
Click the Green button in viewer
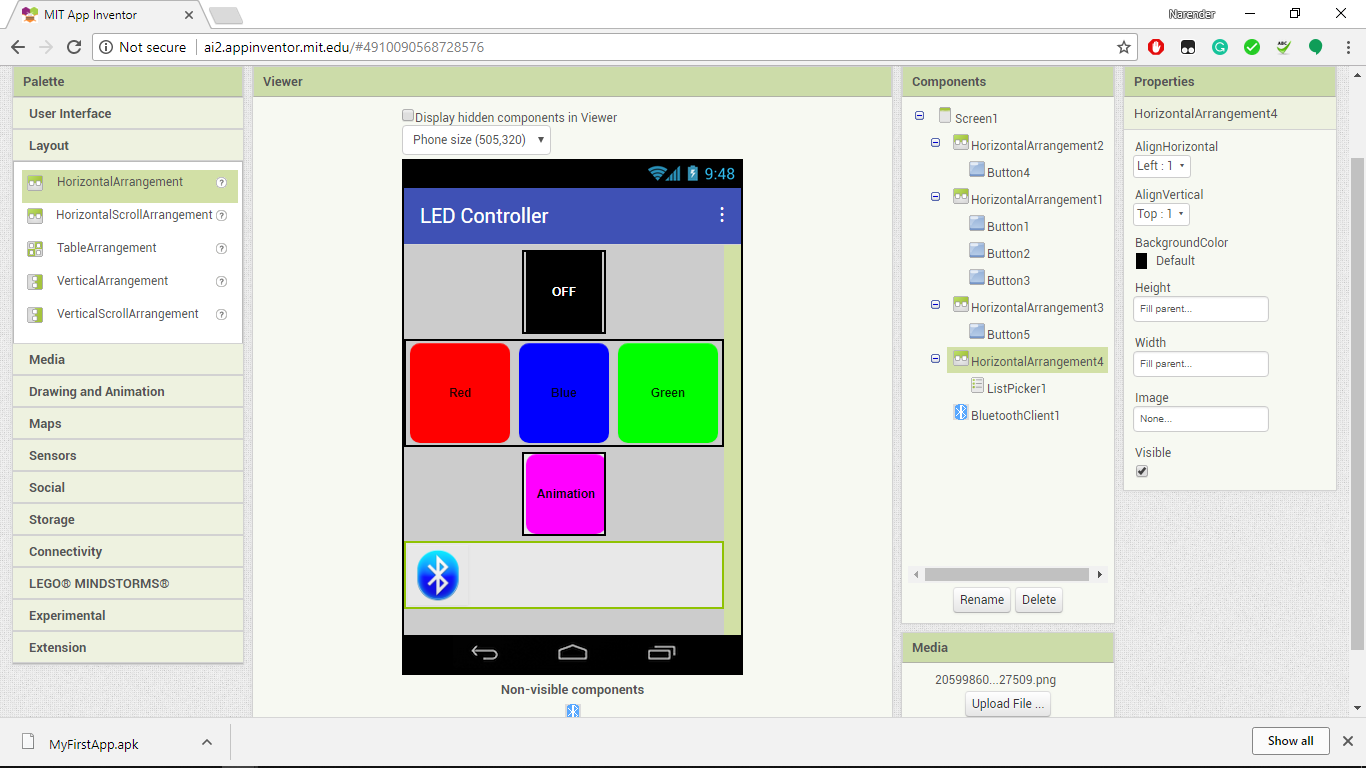point(668,393)
